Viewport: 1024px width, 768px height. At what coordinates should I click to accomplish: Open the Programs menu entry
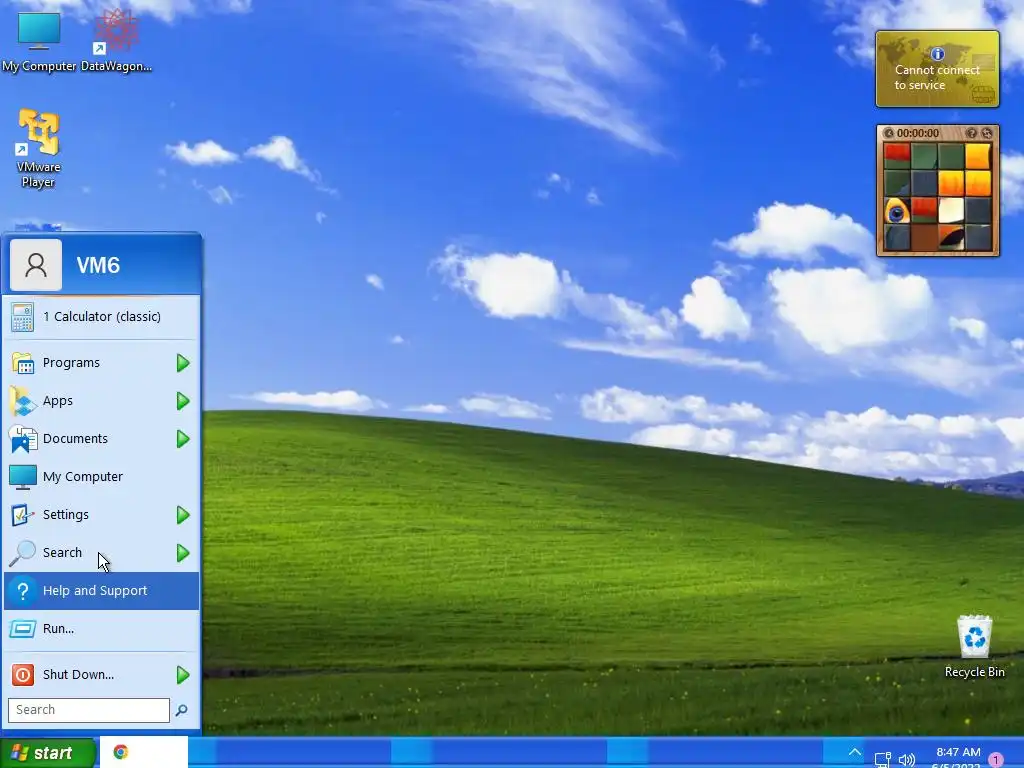tap(101, 362)
